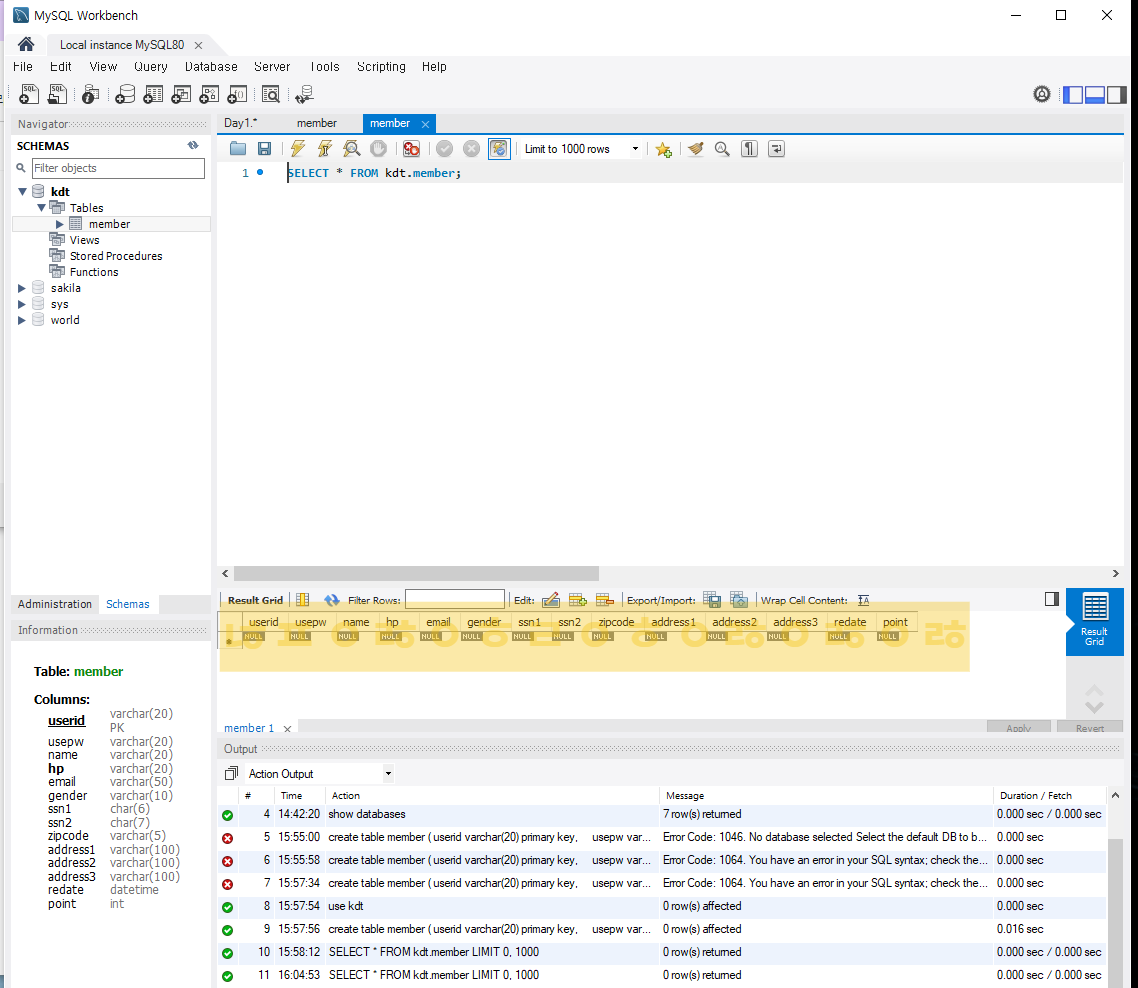1138x988 pixels.
Task: Execute statement under cursor icon
Action: [x=324, y=149]
